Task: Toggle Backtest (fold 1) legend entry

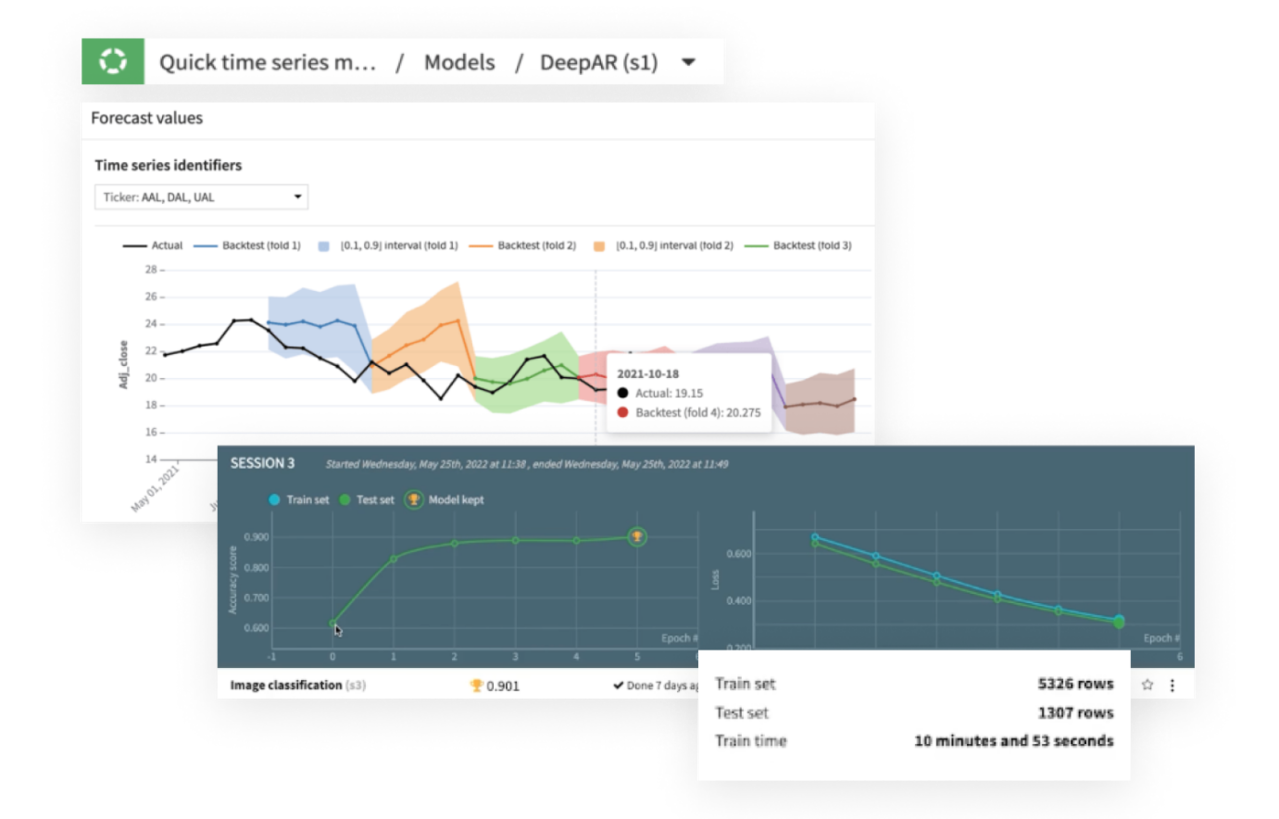Action: pyautogui.click(x=247, y=245)
